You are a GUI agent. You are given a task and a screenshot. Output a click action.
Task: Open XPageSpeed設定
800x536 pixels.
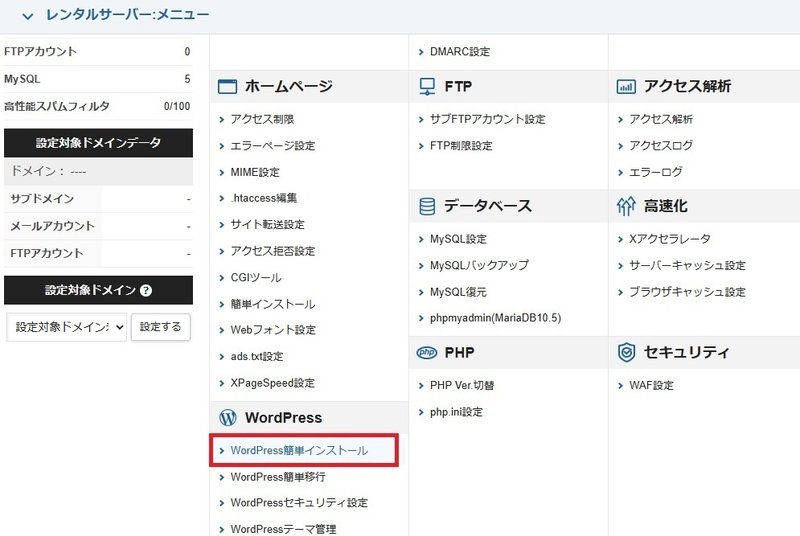(x=272, y=383)
